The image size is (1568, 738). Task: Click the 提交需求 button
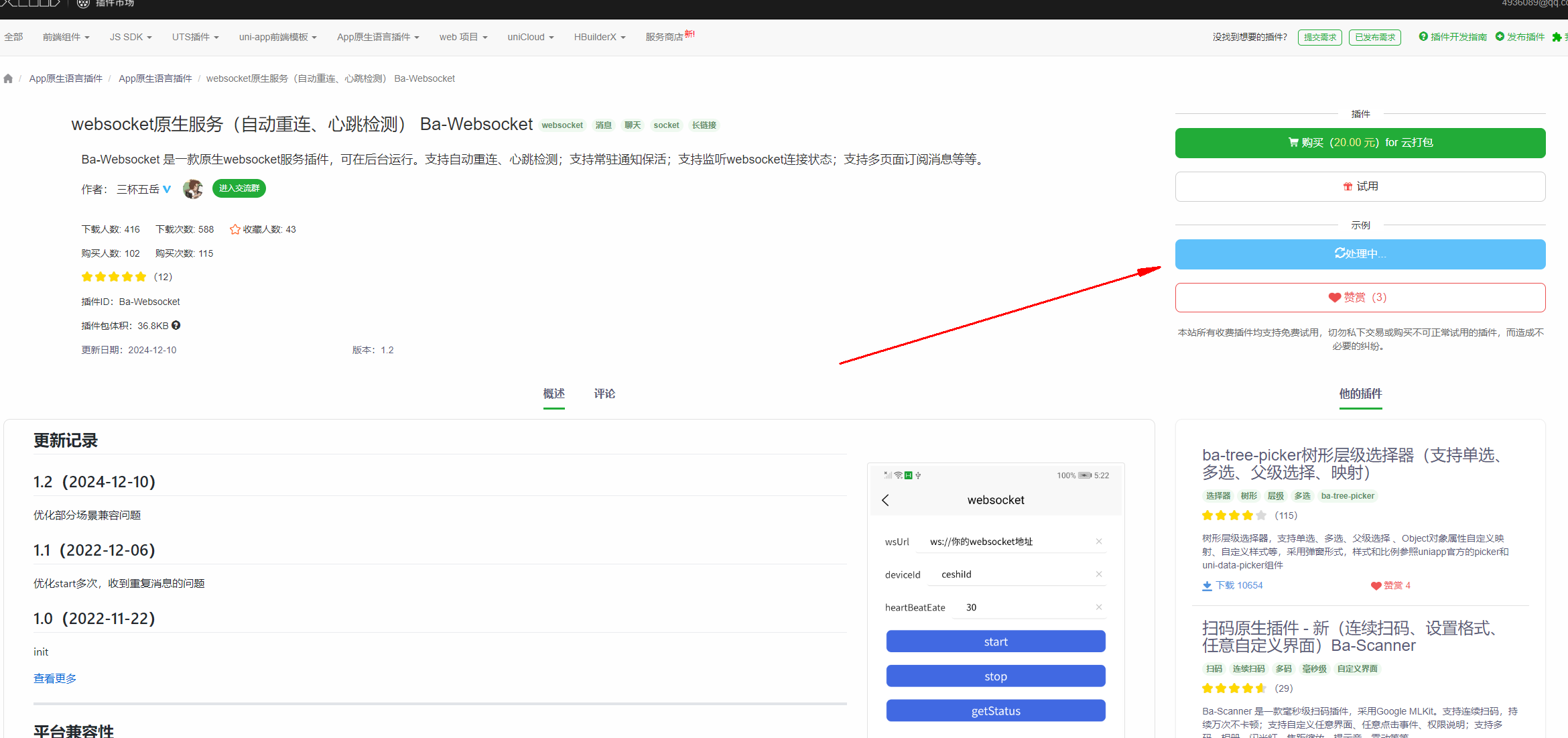(x=1320, y=38)
